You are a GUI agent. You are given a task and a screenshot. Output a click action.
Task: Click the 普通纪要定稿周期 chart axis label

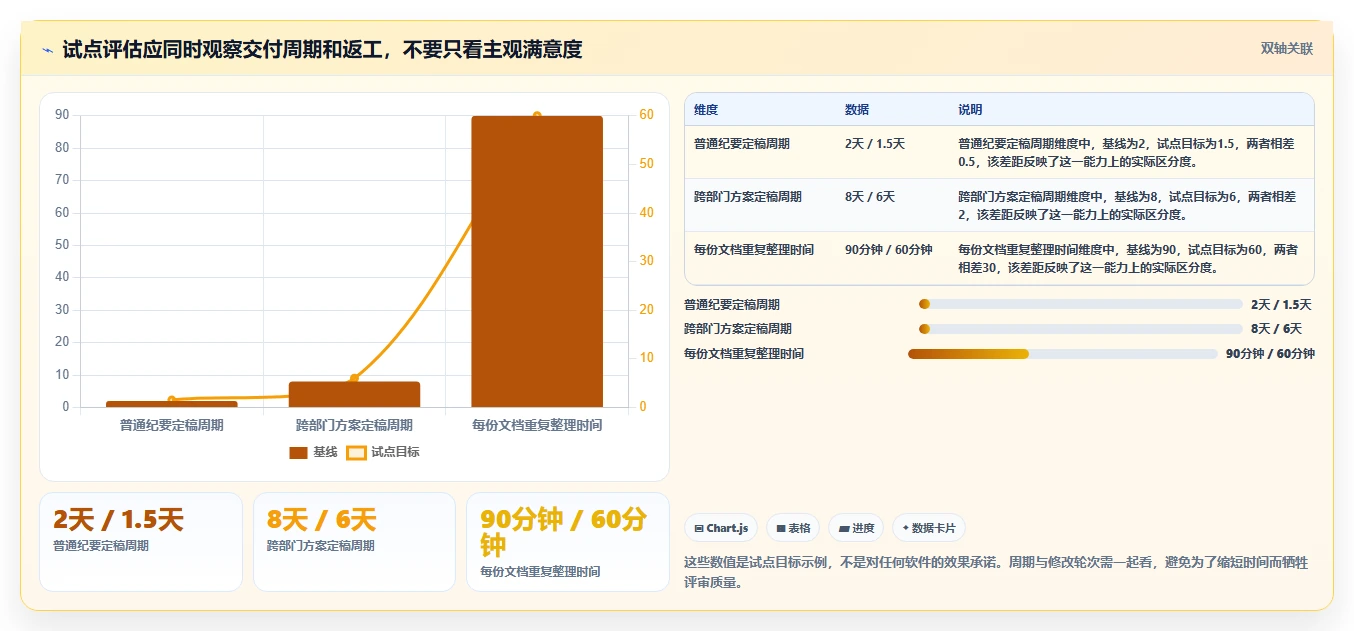click(171, 425)
